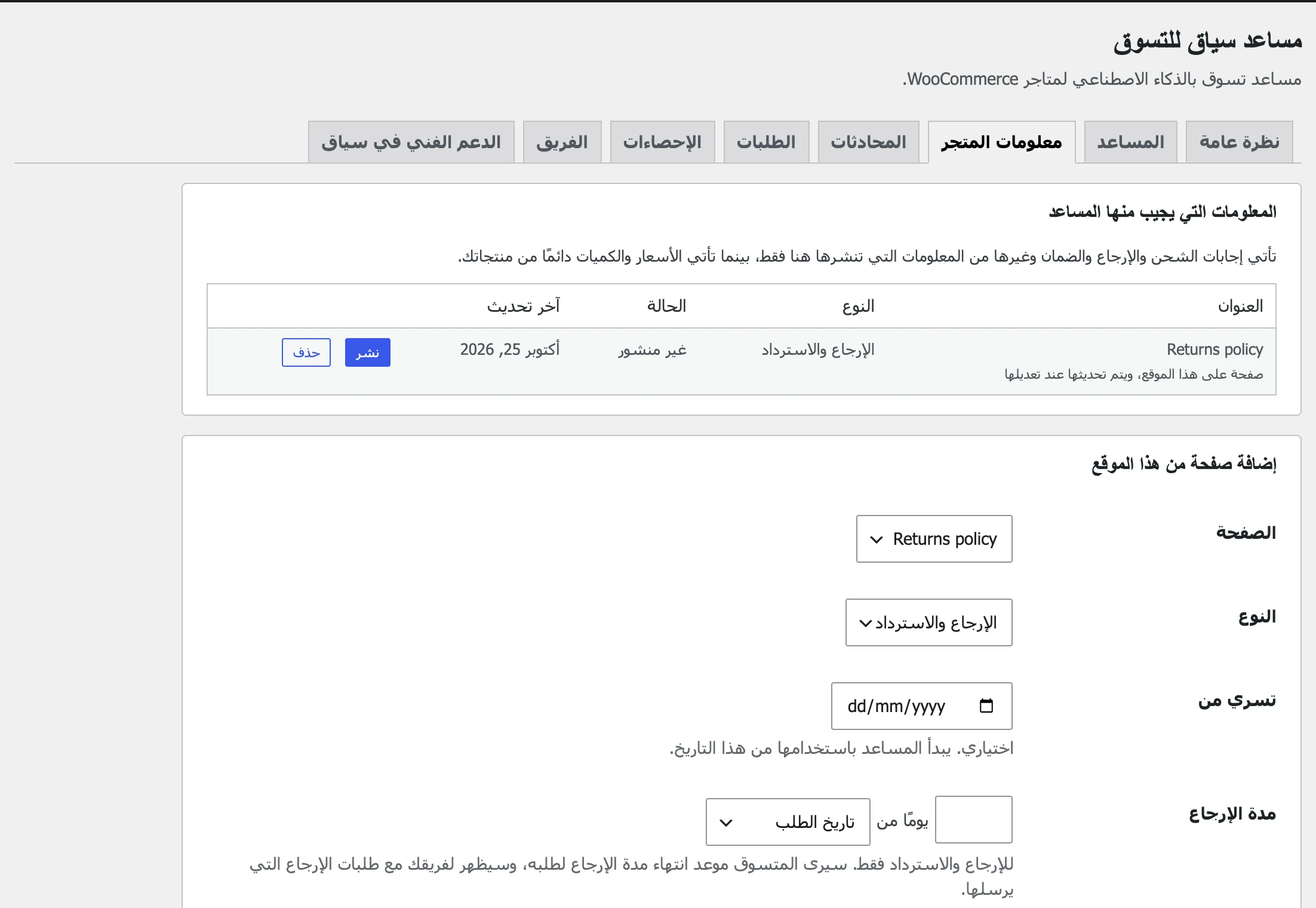This screenshot has width=1316, height=908.
Task: Delete the Returns policy entry with حذف
Action: pyautogui.click(x=306, y=352)
